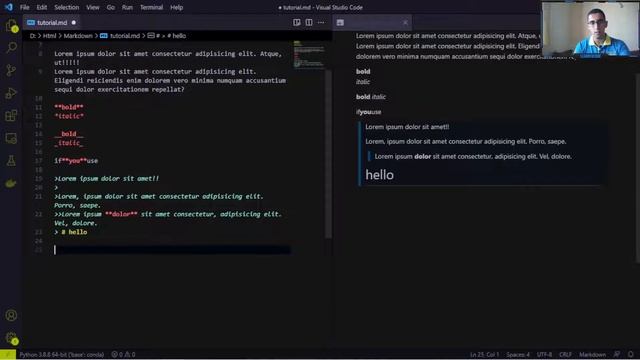The width and height of the screenshot is (640, 360).
Task: Expand the tutorial.md breadcrumb item
Action: (120, 36)
